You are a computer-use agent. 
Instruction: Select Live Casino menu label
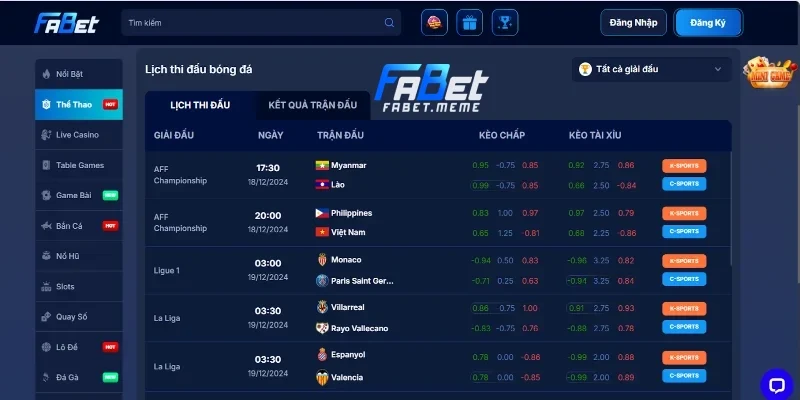pyautogui.click(x=78, y=135)
